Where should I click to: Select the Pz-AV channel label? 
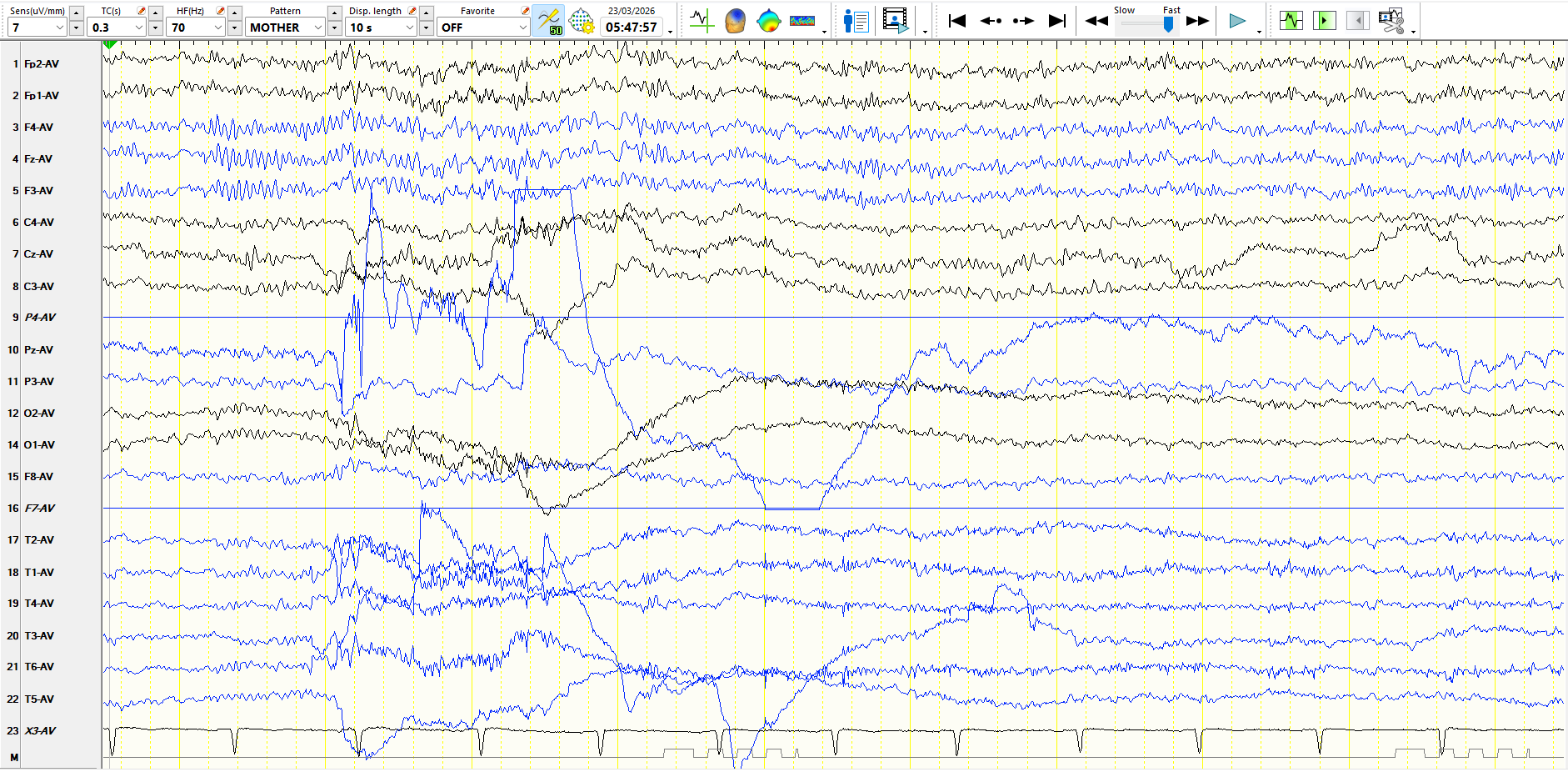click(38, 350)
